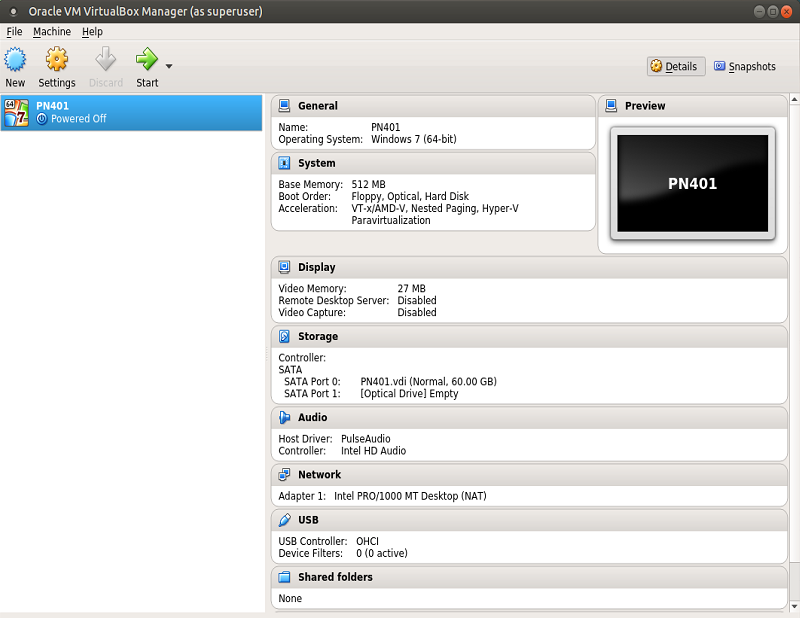Click Device Filters 0 (0 active)
Screen dimensions: 800x618
[x=382, y=553]
